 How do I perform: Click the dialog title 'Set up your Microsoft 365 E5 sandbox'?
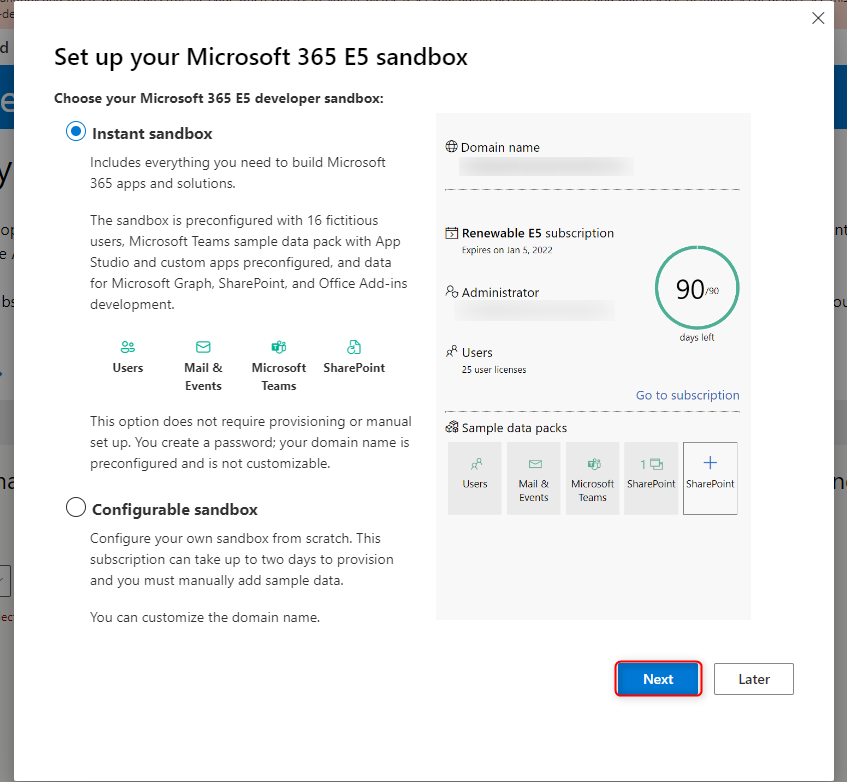[261, 57]
